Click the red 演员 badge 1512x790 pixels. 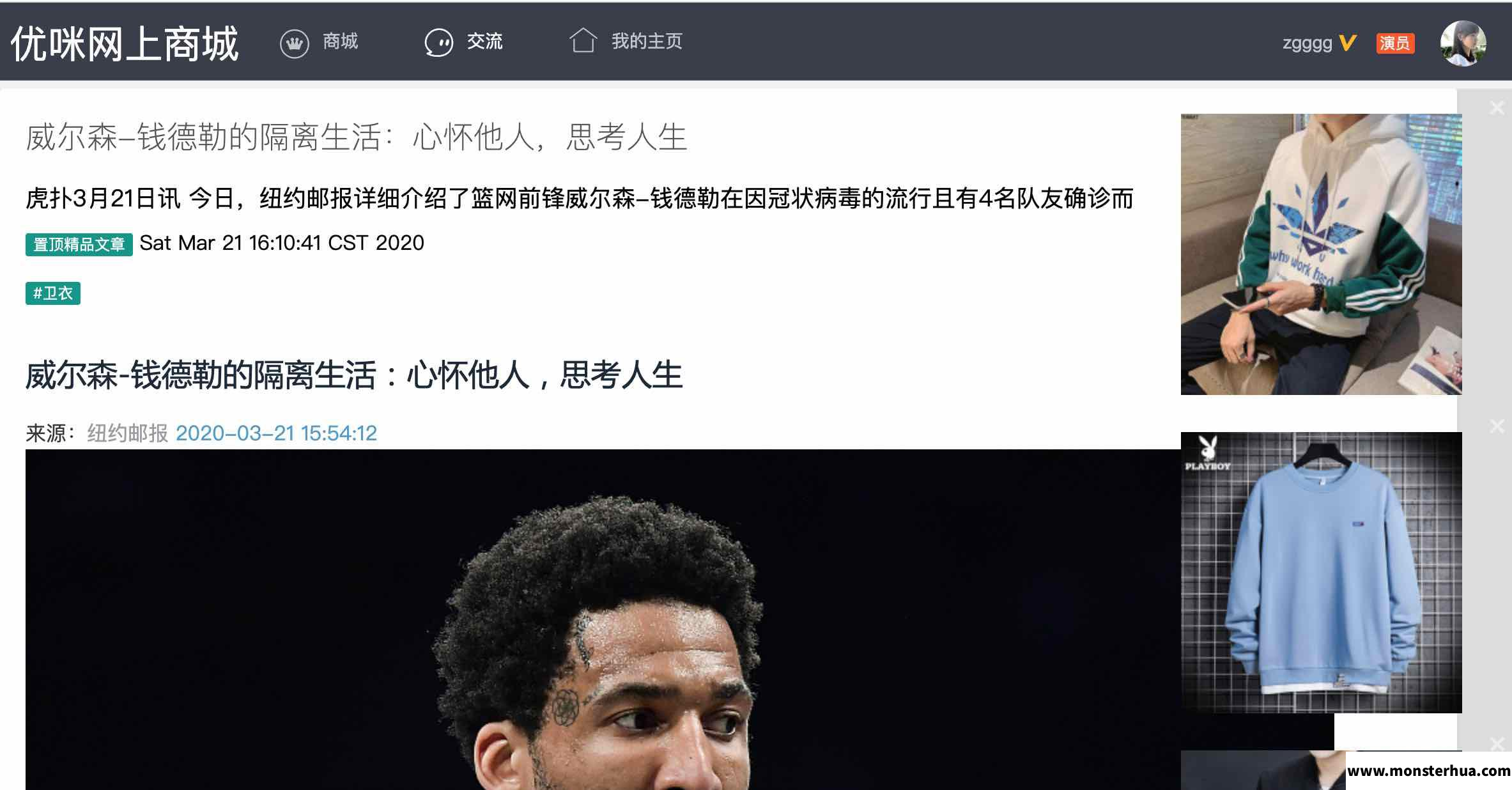[x=1395, y=43]
